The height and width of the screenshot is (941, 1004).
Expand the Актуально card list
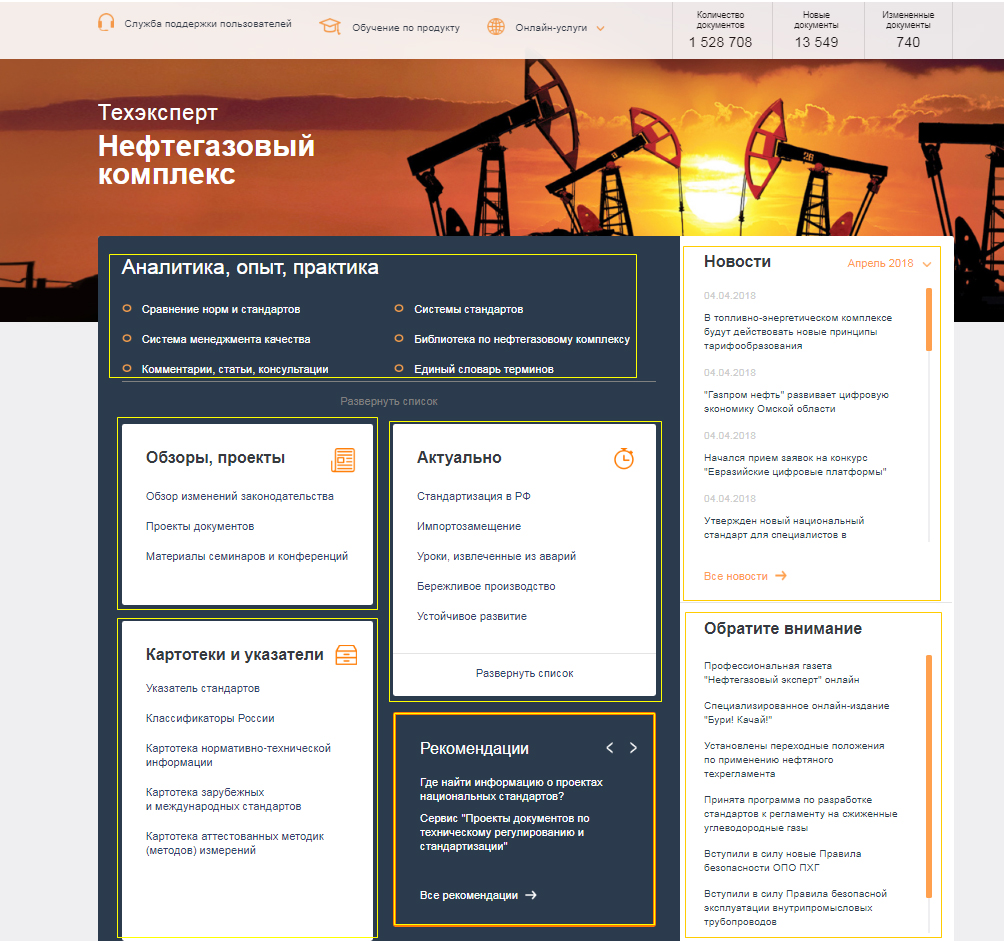524,674
